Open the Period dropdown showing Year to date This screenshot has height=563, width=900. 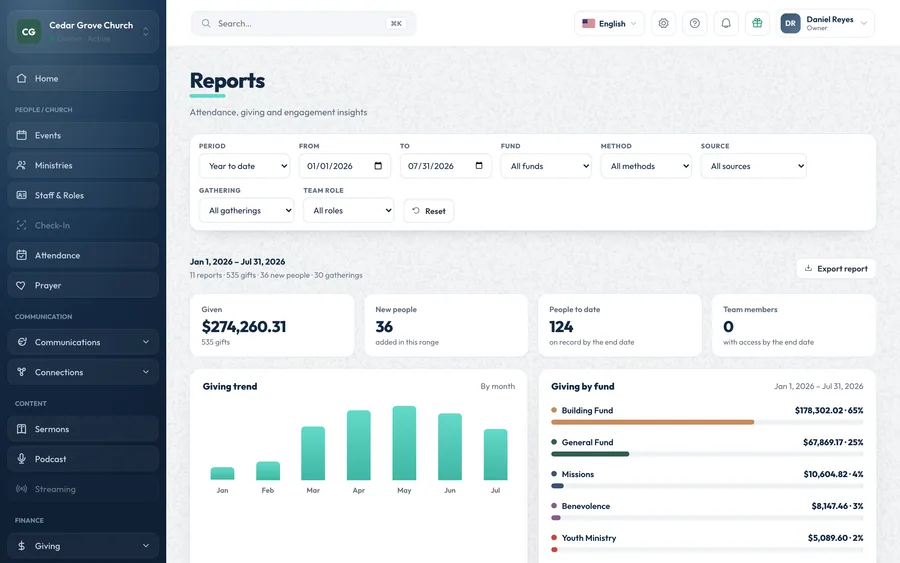(x=245, y=166)
